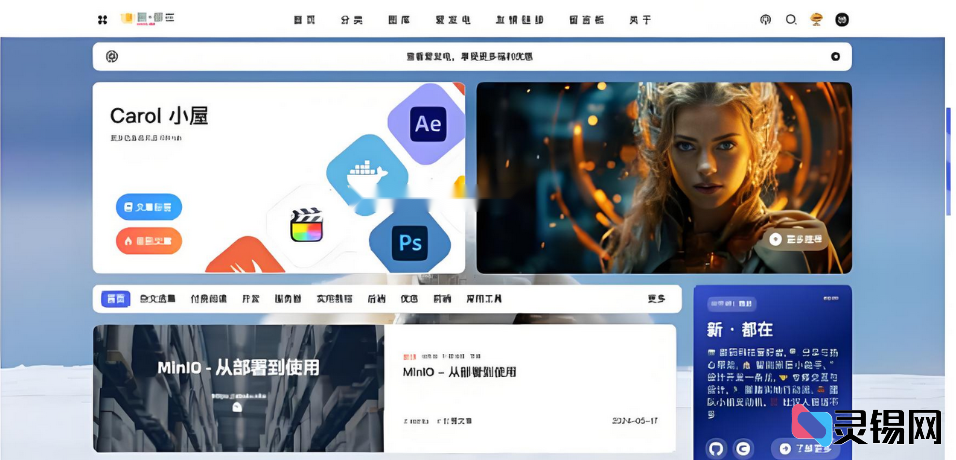Open the 留言板 navigation item
The width and height of the screenshot is (956, 460).
pos(584,19)
